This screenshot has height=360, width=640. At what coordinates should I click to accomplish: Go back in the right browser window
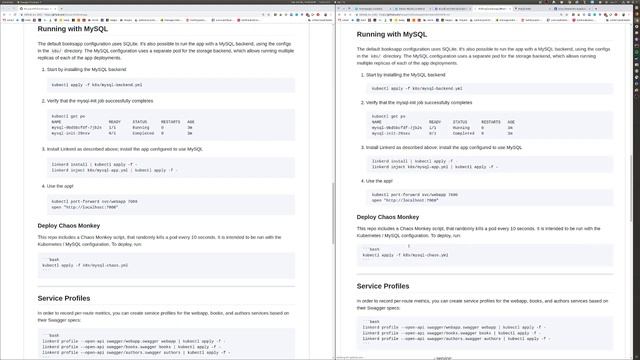(339, 15)
